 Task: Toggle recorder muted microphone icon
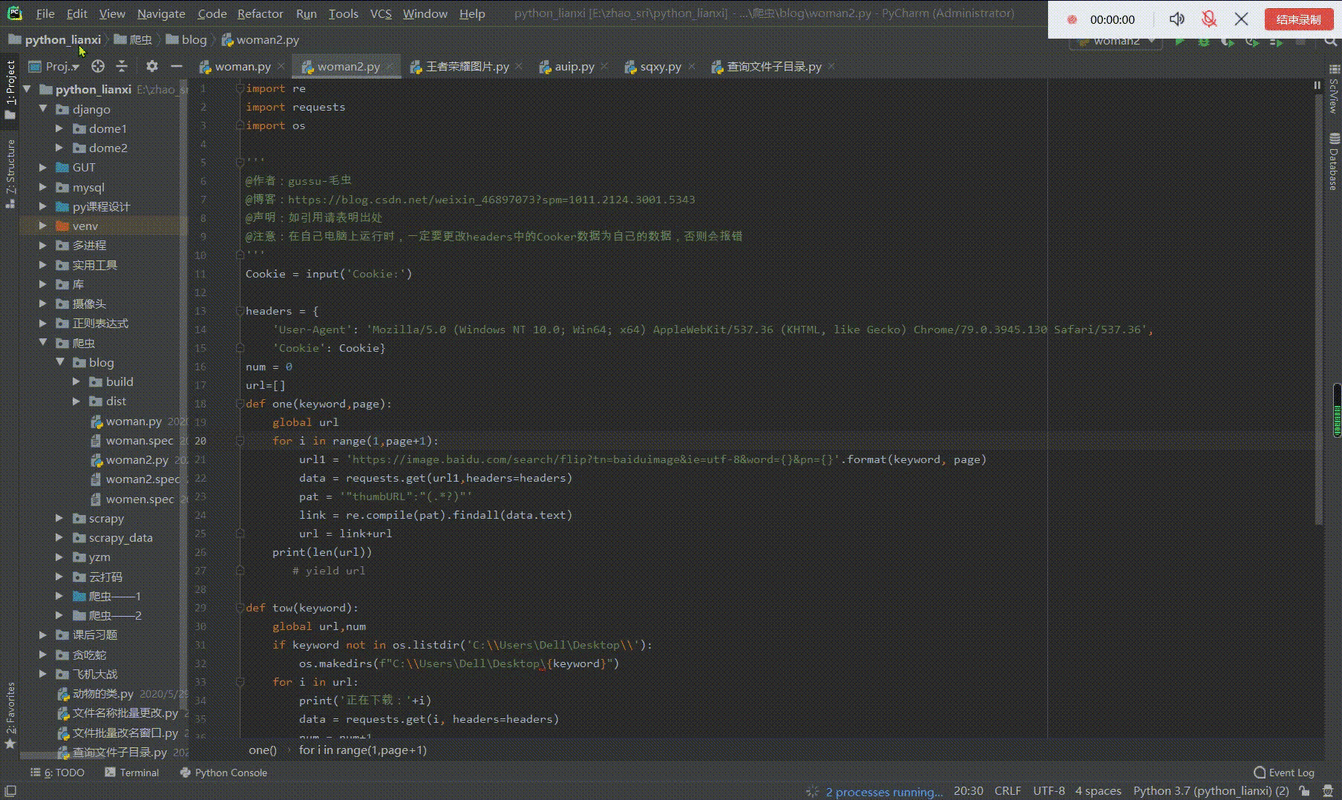1209,20
